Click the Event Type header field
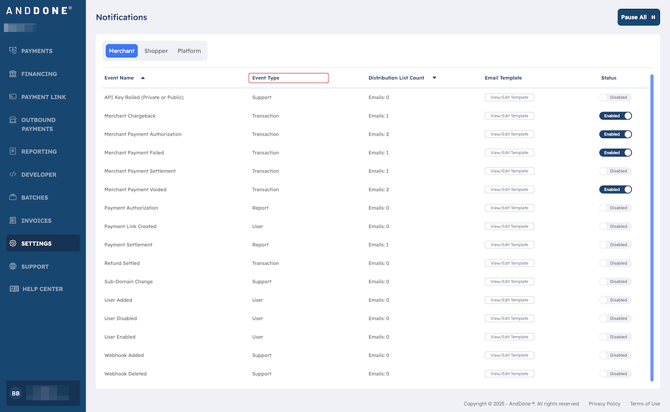This screenshot has height=412, width=670. [288, 78]
